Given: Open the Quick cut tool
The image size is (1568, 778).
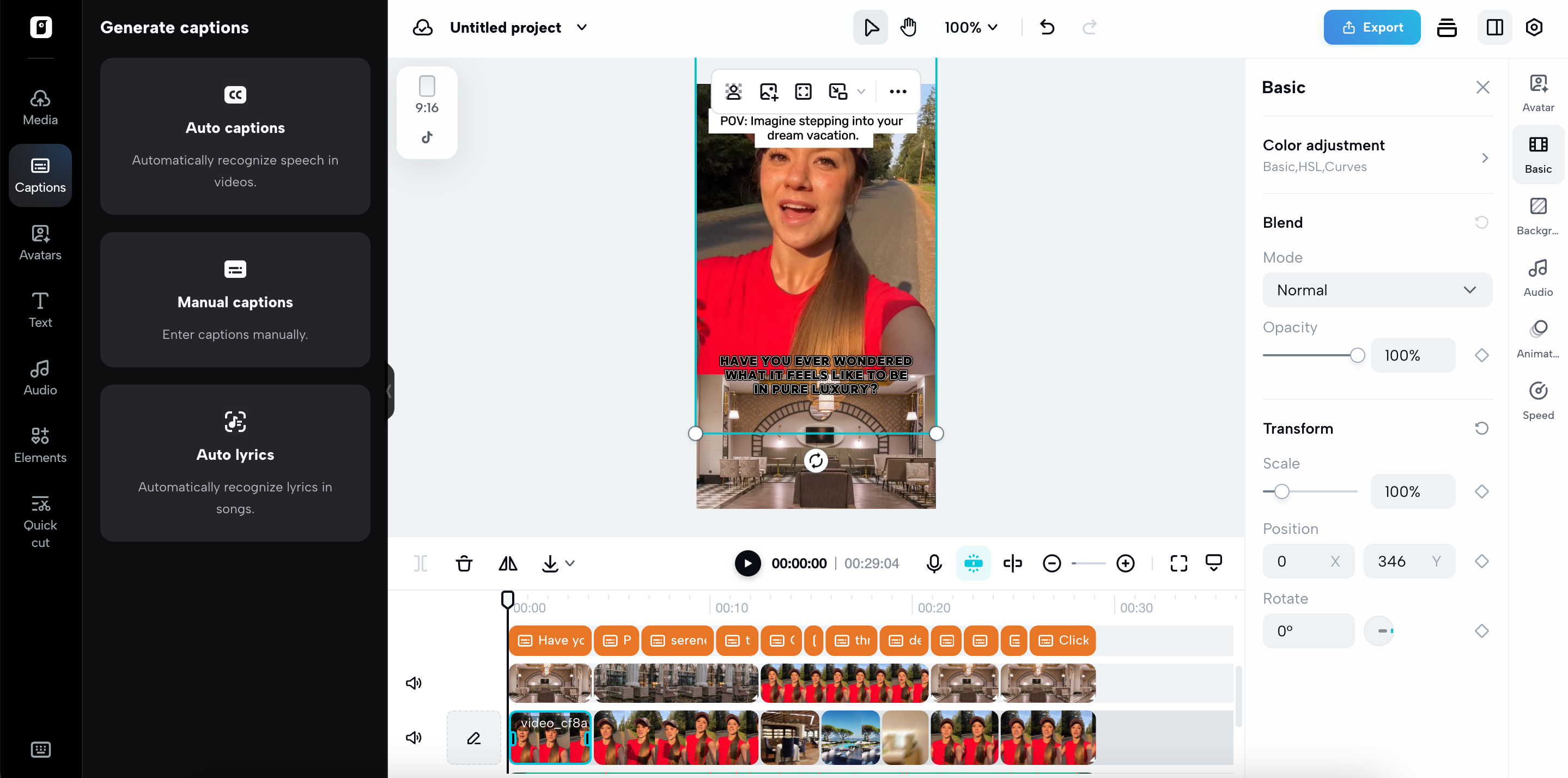Looking at the screenshot, I should tap(40, 520).
